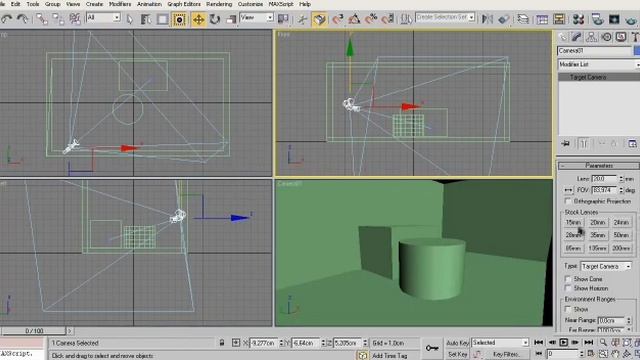Open the Material Editor icon
The width and height of the screenshot is (640, 360).
(578, 19)
